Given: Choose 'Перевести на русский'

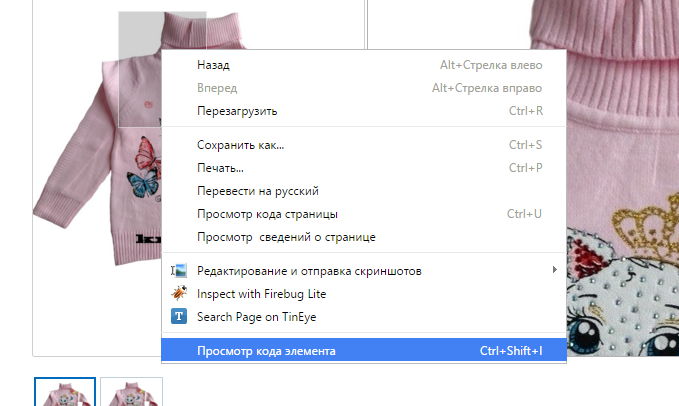Looking at the screenshot, I should [x=258, y=191].
